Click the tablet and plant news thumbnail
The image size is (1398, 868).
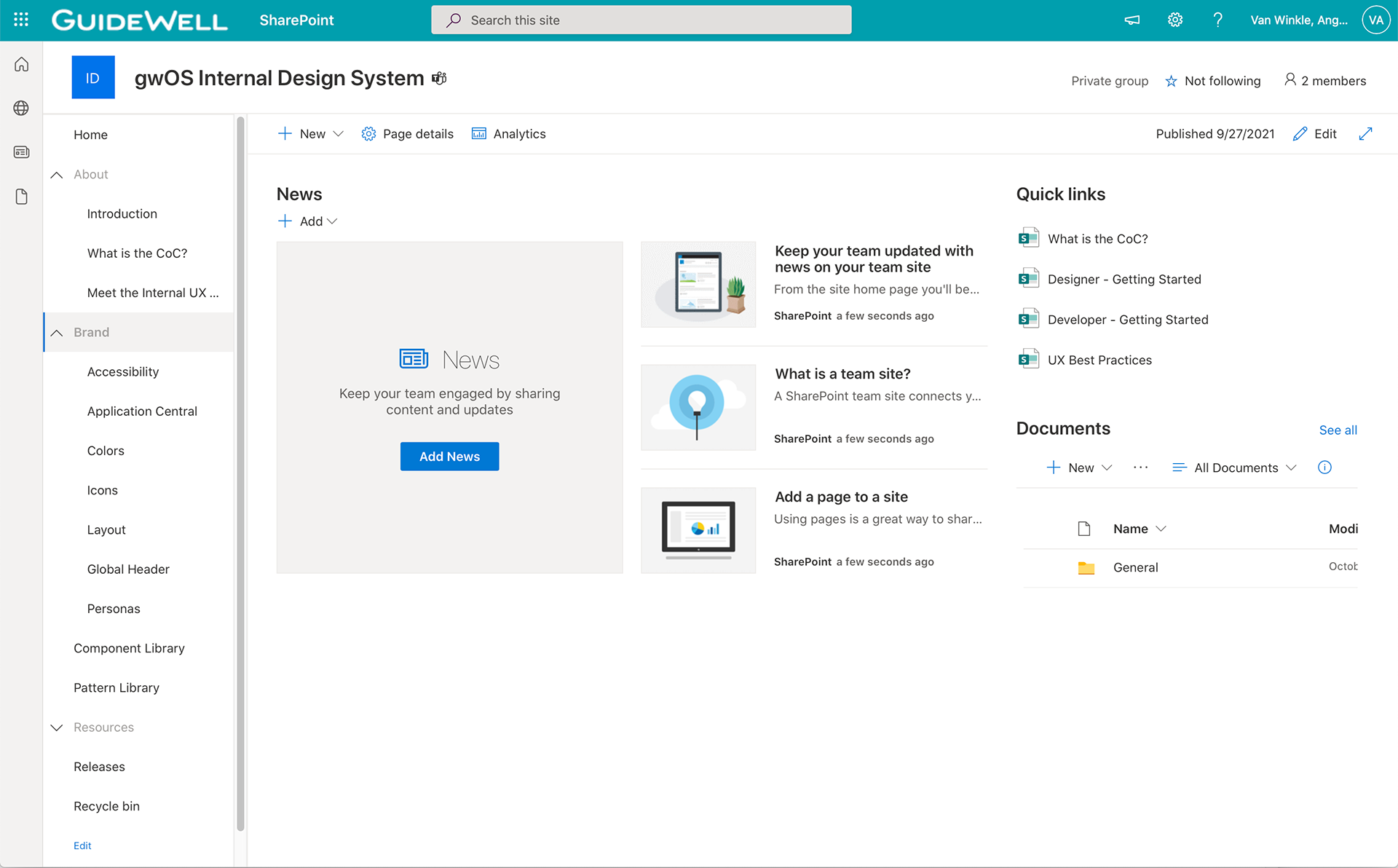pos(698,285)
